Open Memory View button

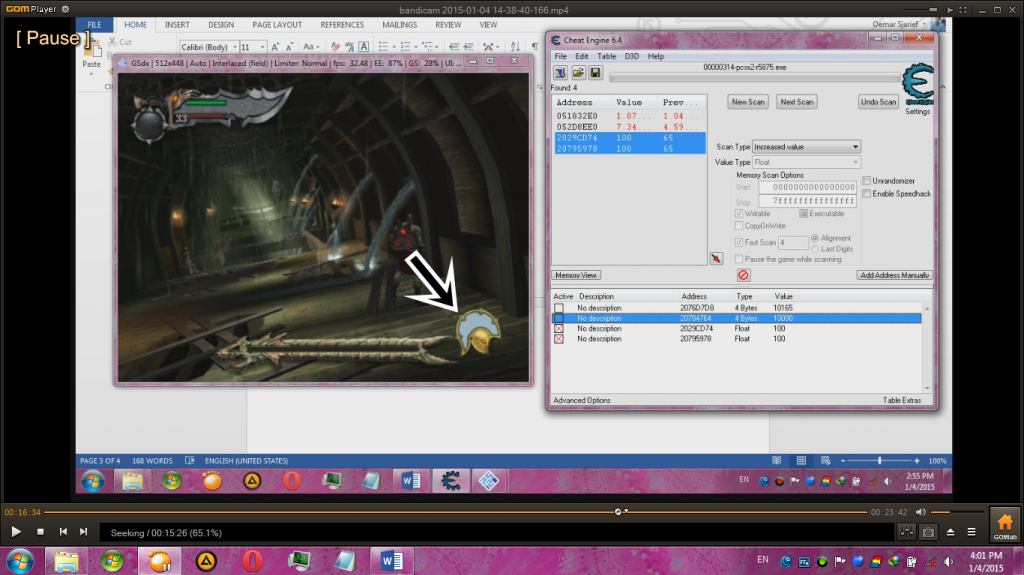576,275
